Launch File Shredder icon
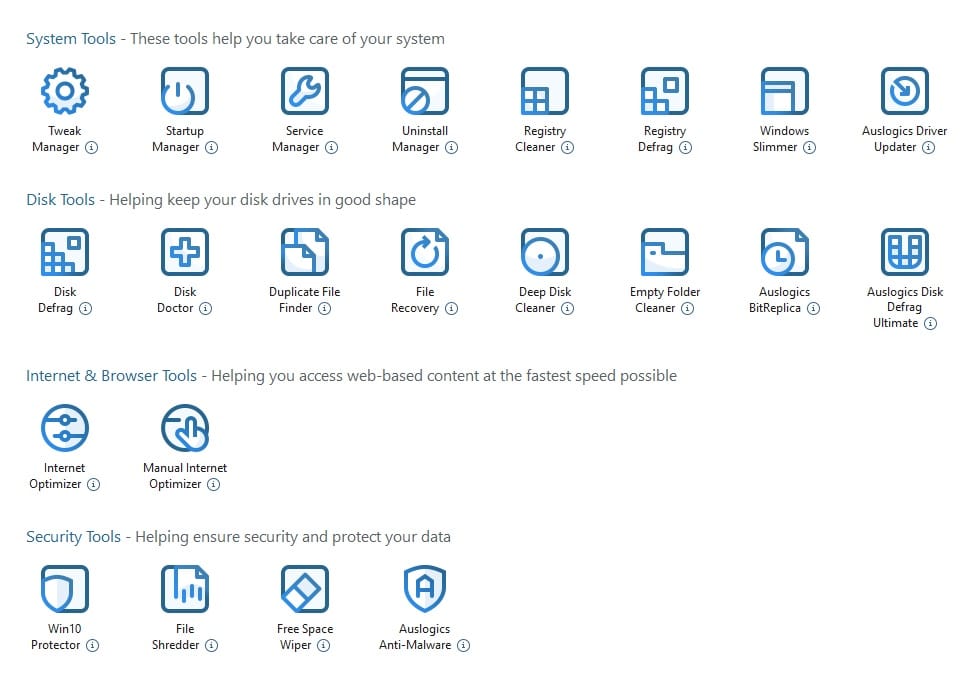 (x=185, y=589)
